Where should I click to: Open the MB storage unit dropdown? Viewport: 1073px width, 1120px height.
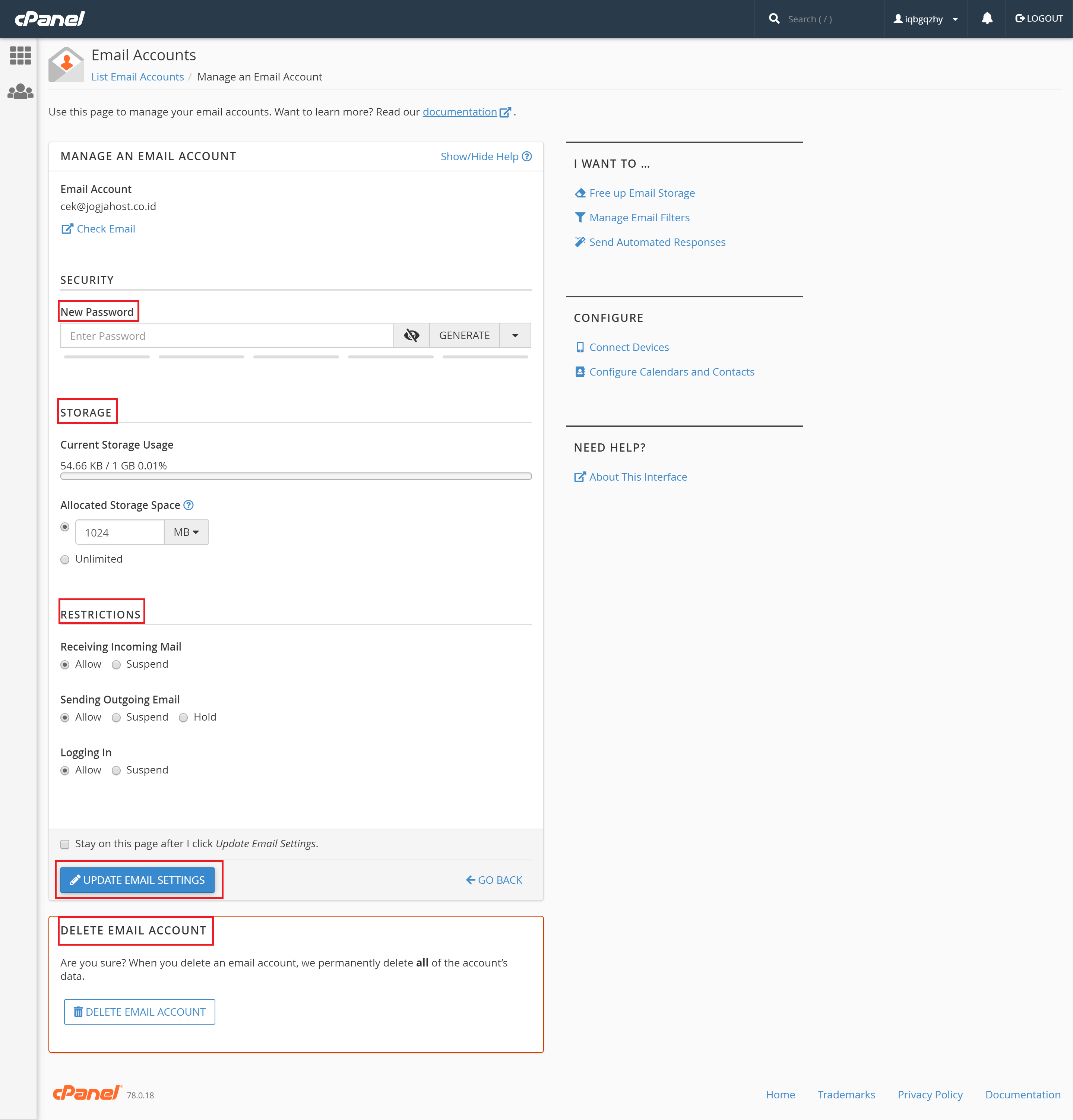point(186,532)
